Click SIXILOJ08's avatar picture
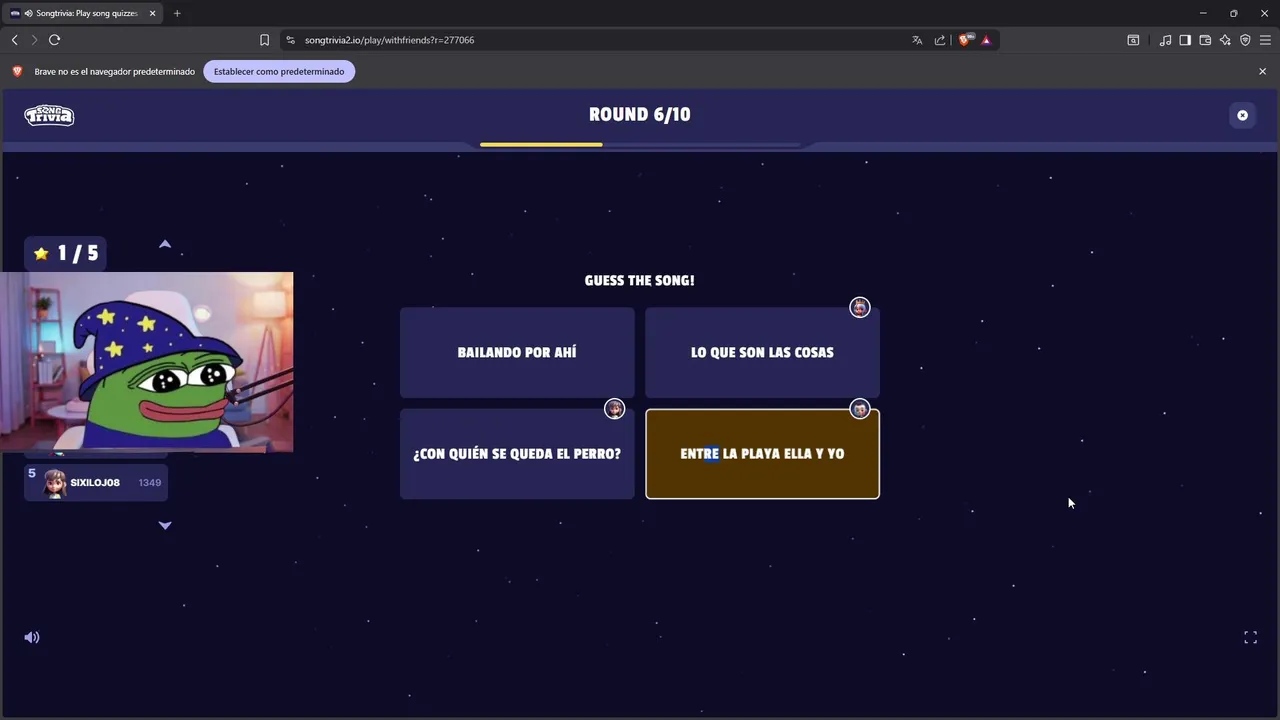This screenshot has height=720, width=1280. (x=55, y=484)
